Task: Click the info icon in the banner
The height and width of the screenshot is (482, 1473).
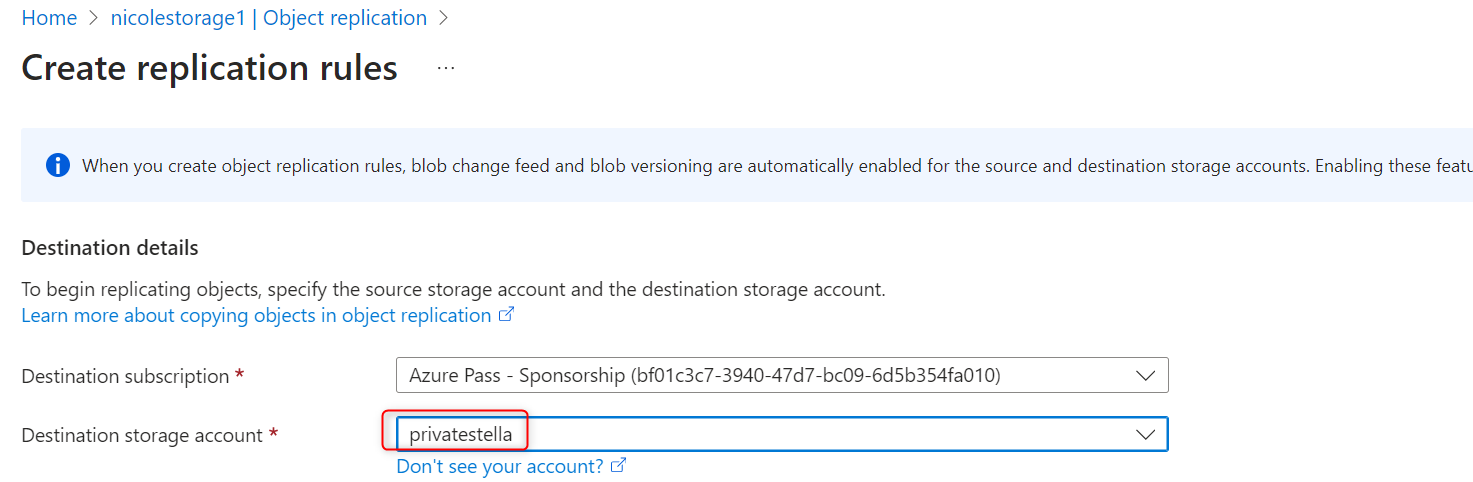Action: 58,165
